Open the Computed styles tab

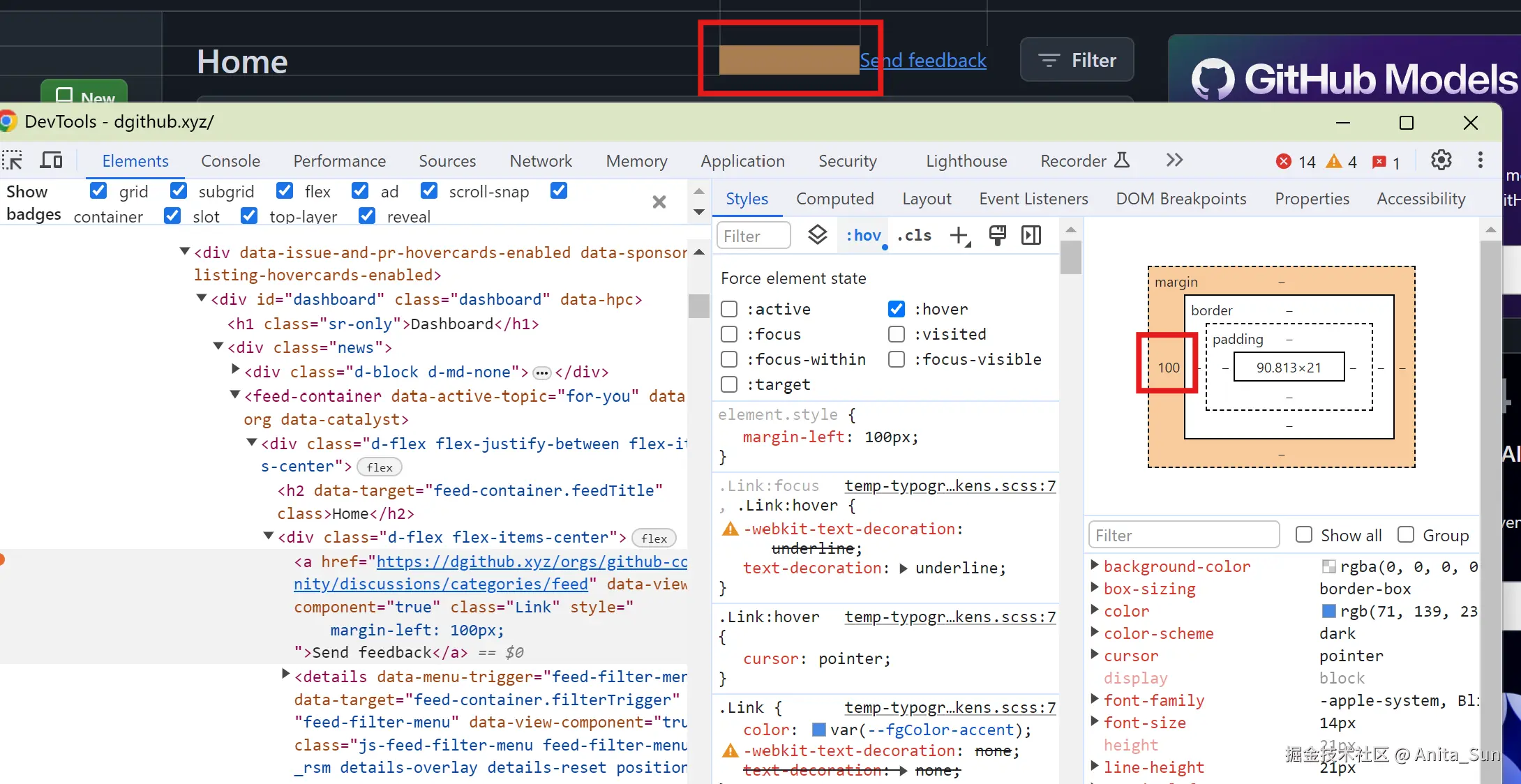(834, 199)
